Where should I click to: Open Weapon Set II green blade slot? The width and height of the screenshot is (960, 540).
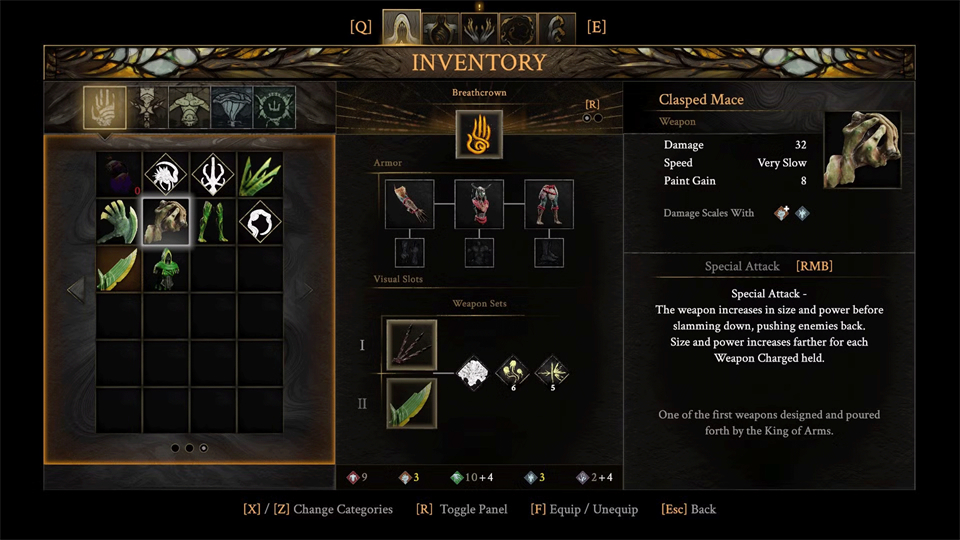pyautogui.click(x=411, y=403)
